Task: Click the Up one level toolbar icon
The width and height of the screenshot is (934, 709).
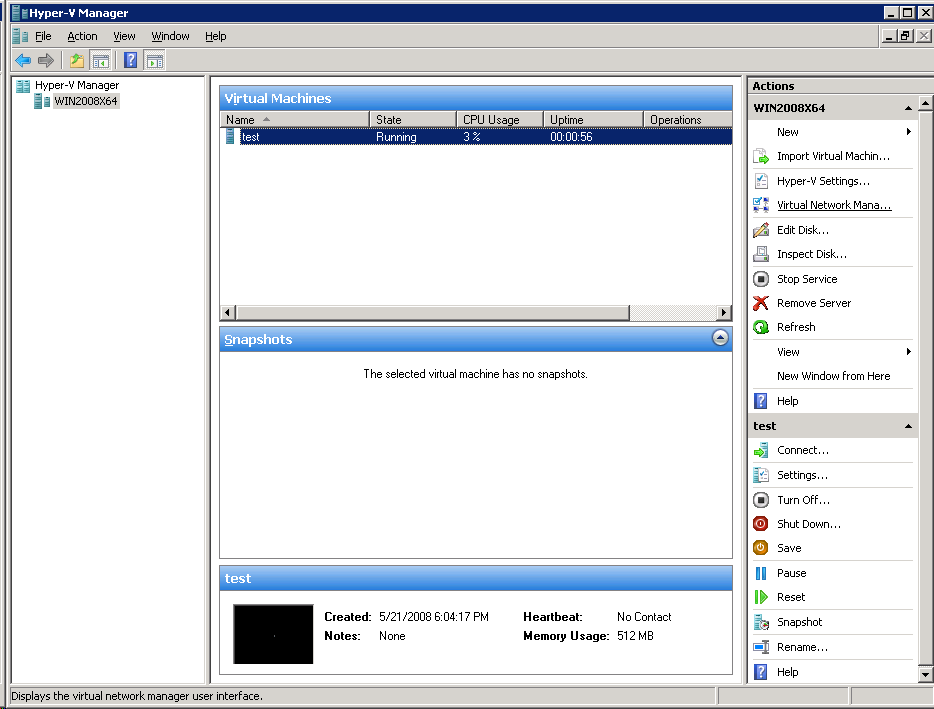Action: 77,60
